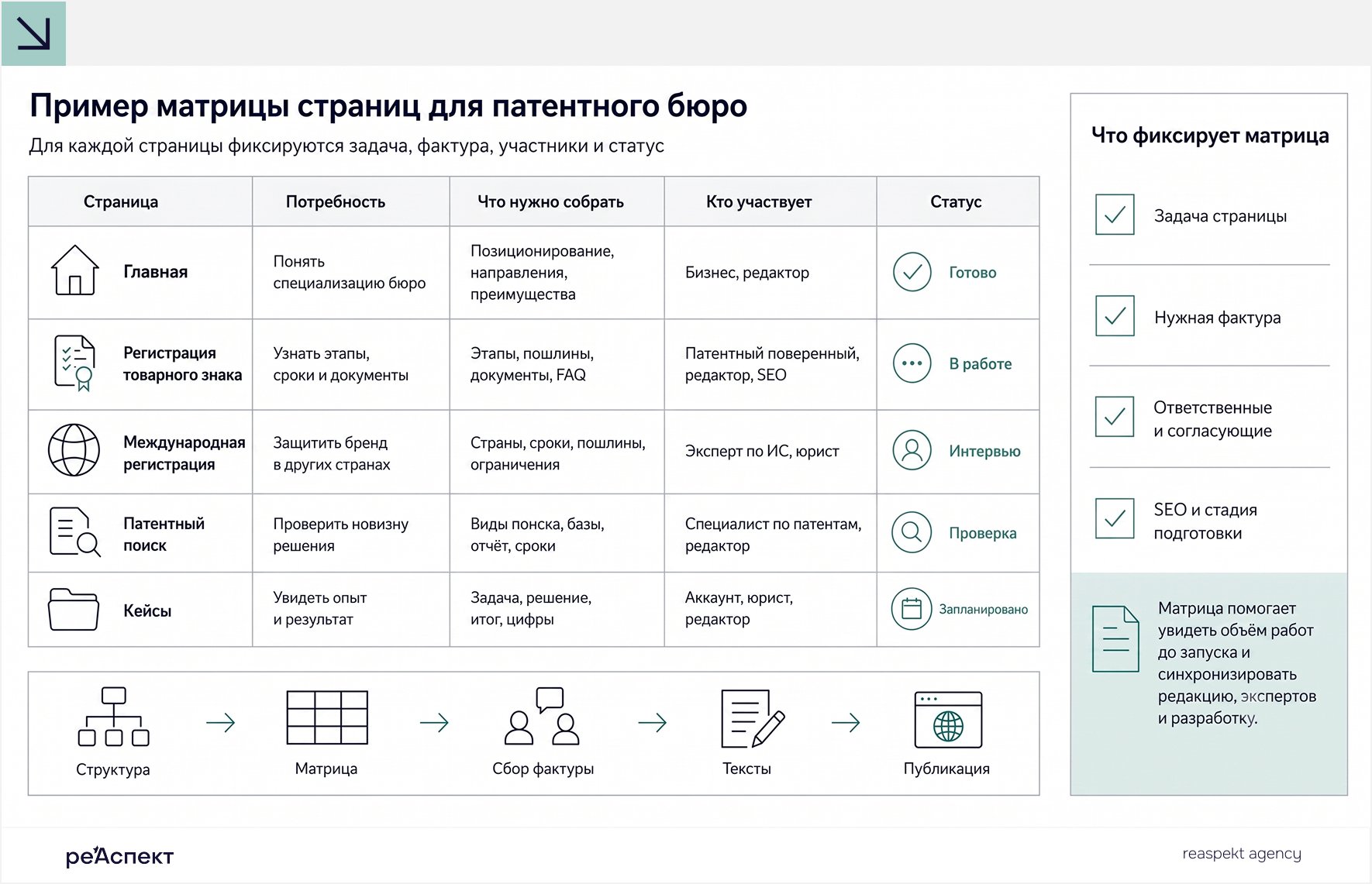This screenshot has height=884, width=1372.
Task: Click the Главная page name
Action: 156,272
